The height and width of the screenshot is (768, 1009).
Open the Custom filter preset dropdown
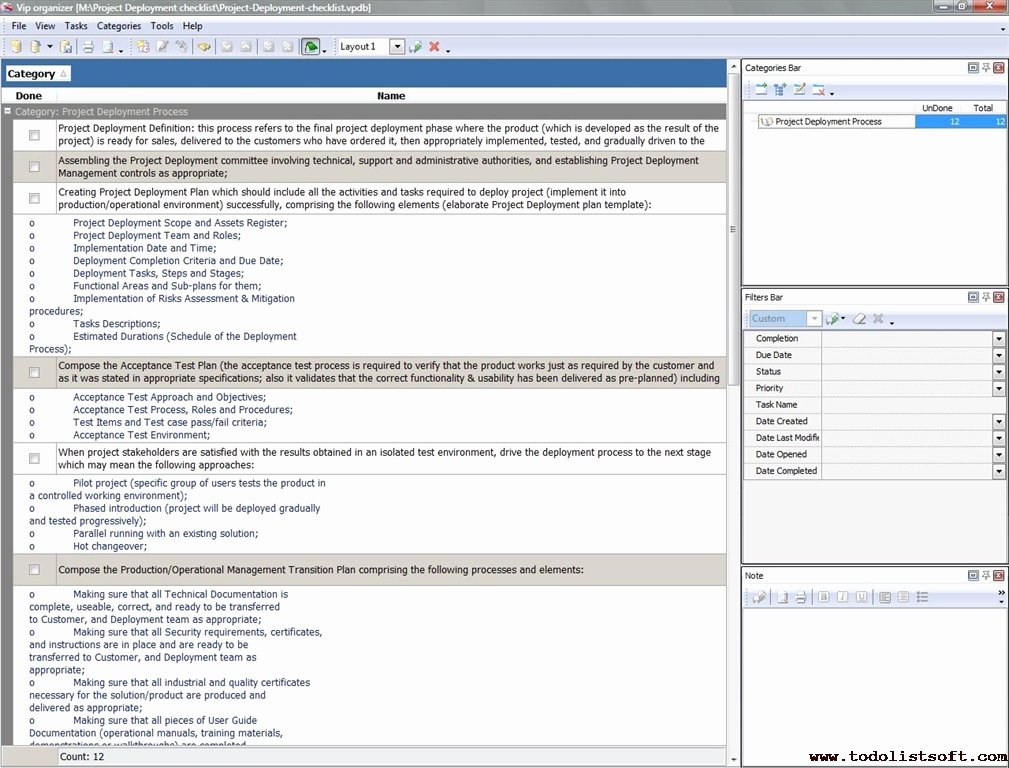(x=814, y=319)
